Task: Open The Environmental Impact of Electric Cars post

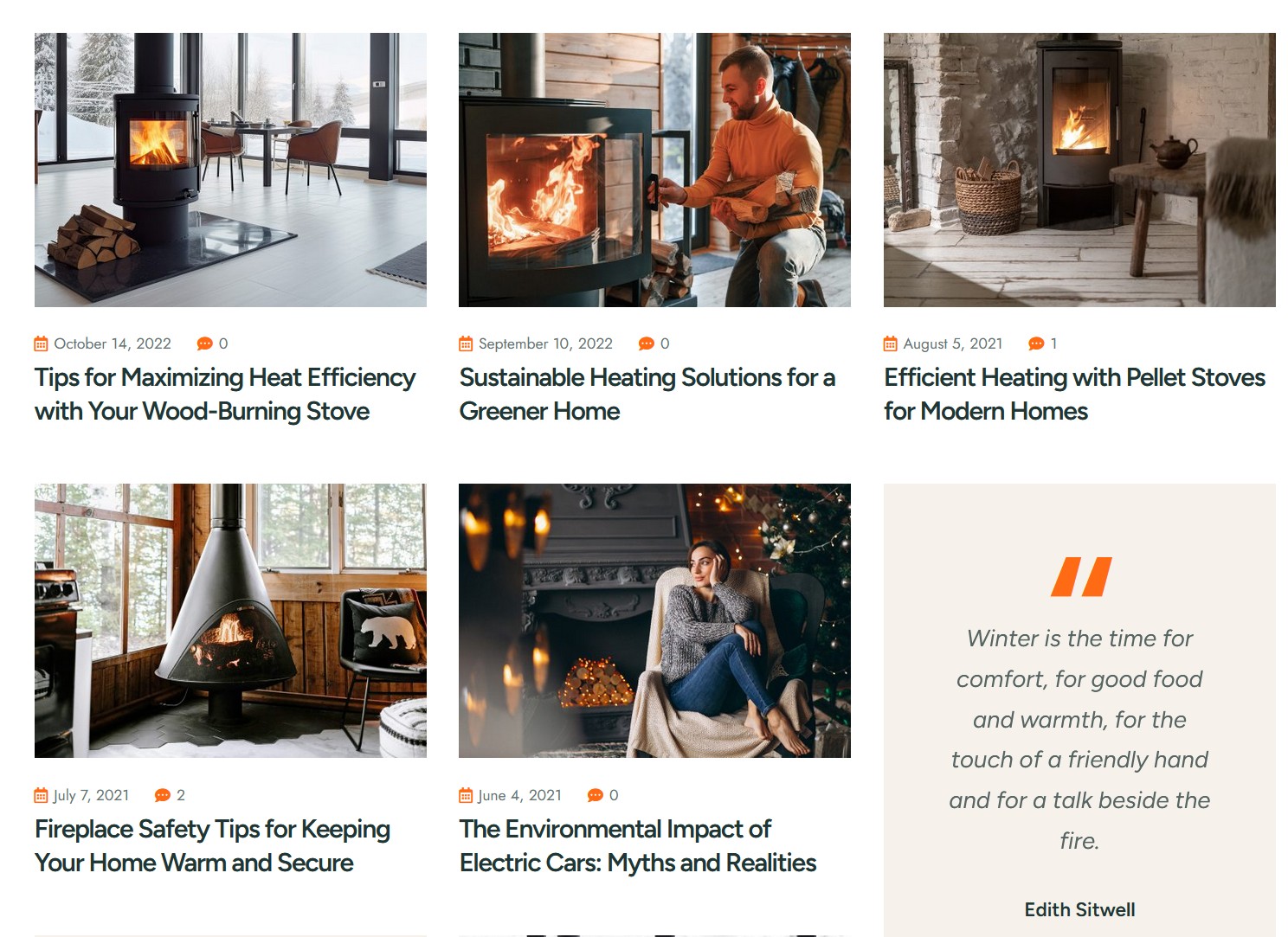Action: (x=638, y=846)
